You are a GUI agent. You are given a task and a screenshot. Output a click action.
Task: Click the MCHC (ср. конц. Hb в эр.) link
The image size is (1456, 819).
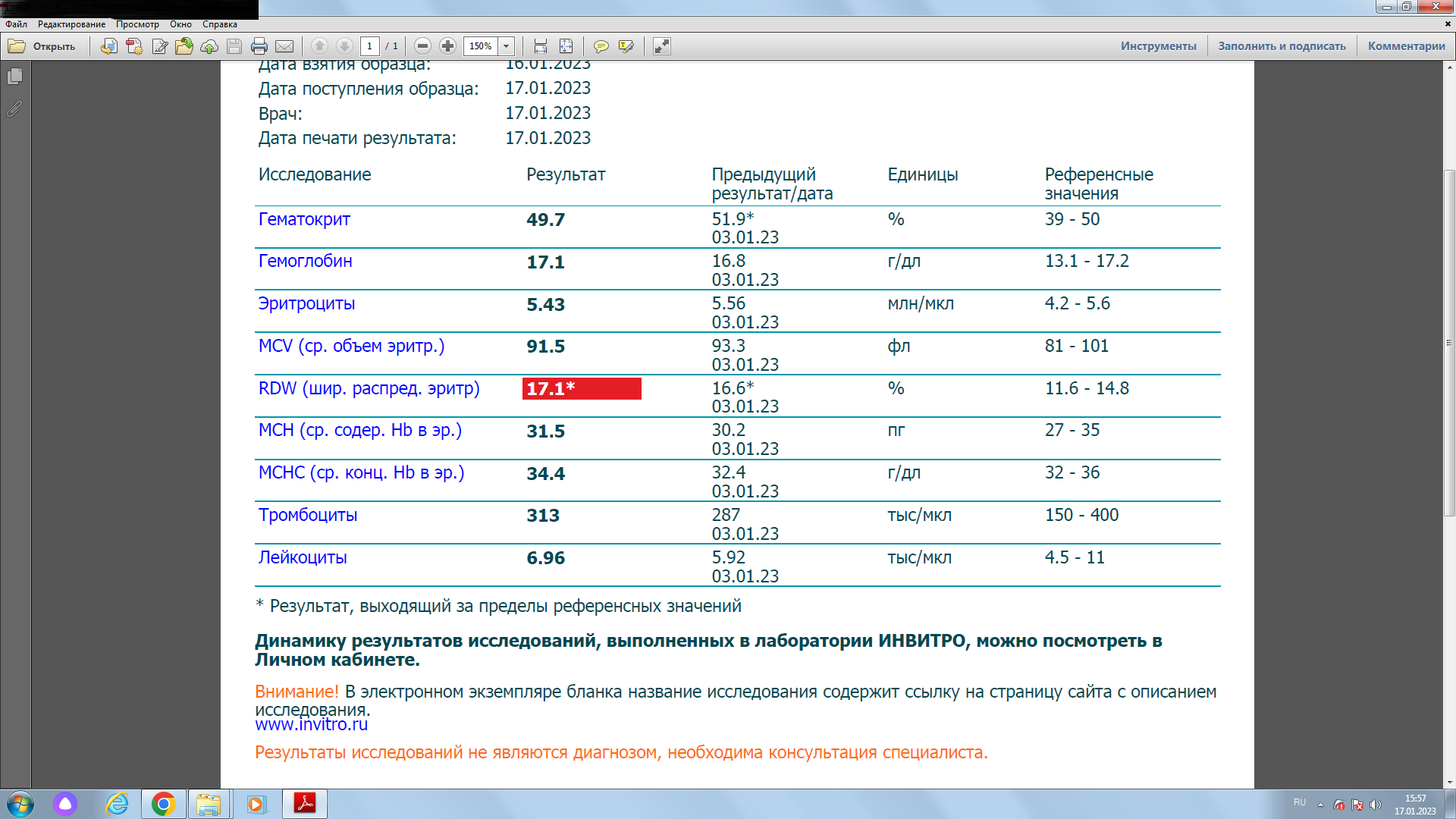tap(361, 473)
